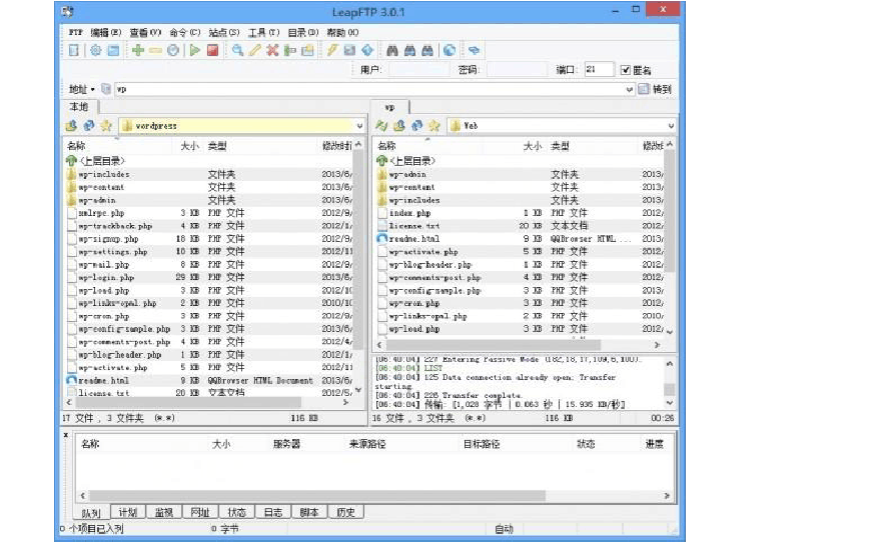Expand the remote Web path dropdown
Viewport: 893px width, 542px height.
pos(670,126)
